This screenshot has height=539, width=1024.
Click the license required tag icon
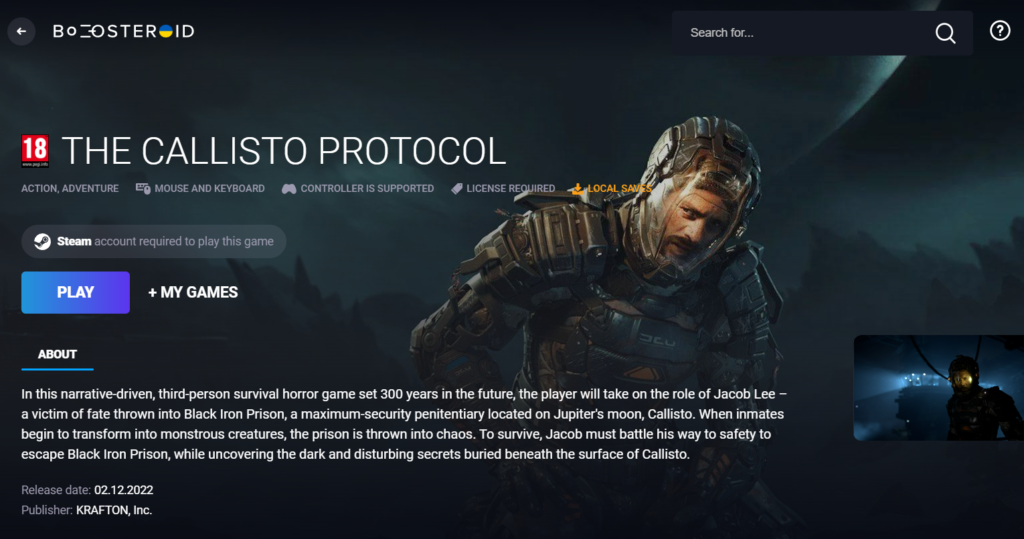(457, 189)
